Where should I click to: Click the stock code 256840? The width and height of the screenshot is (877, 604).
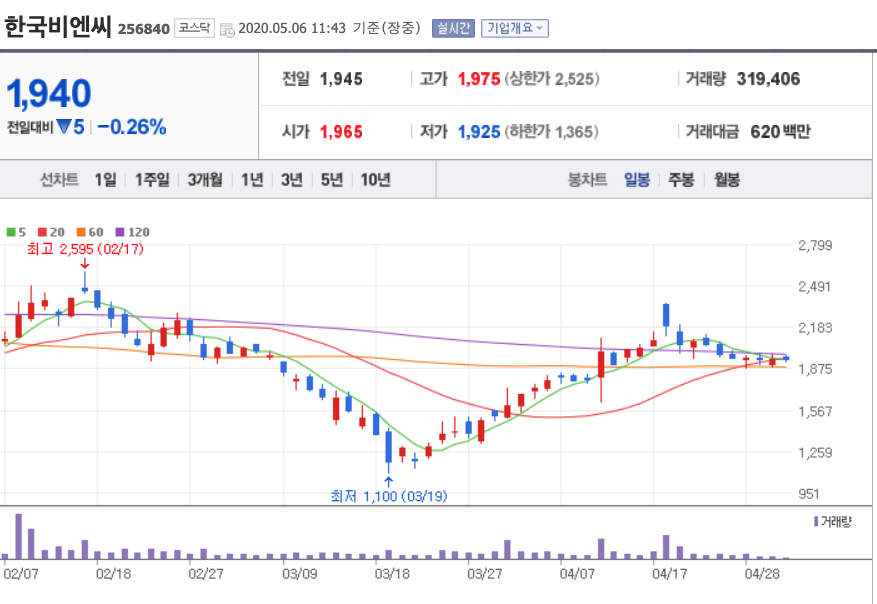pyautogui.click(x=144, y=29)
